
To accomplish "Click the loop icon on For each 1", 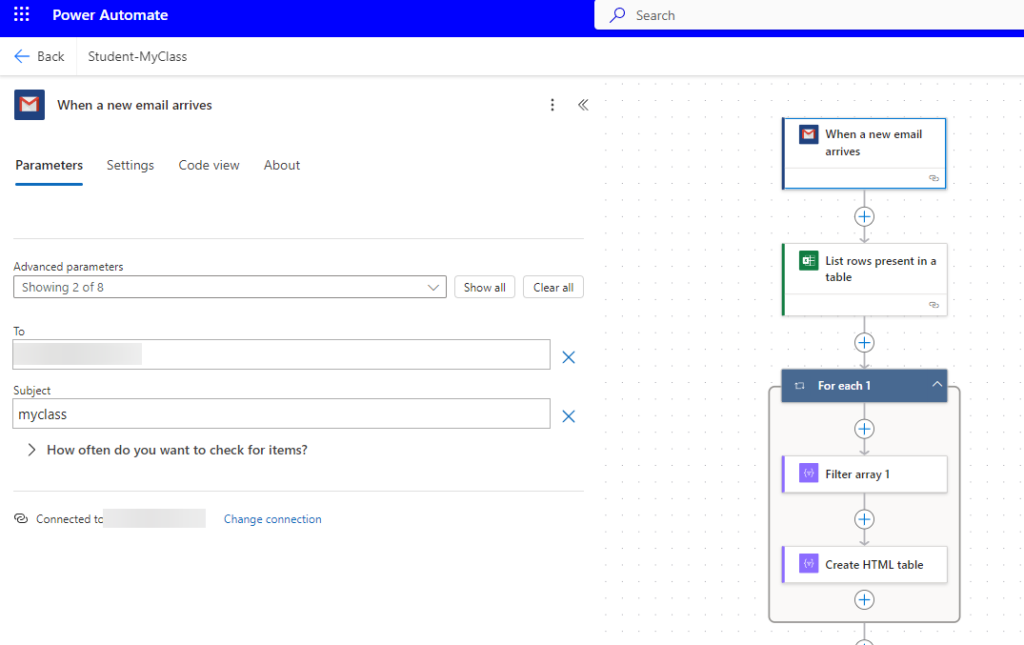I will (799, 386).
